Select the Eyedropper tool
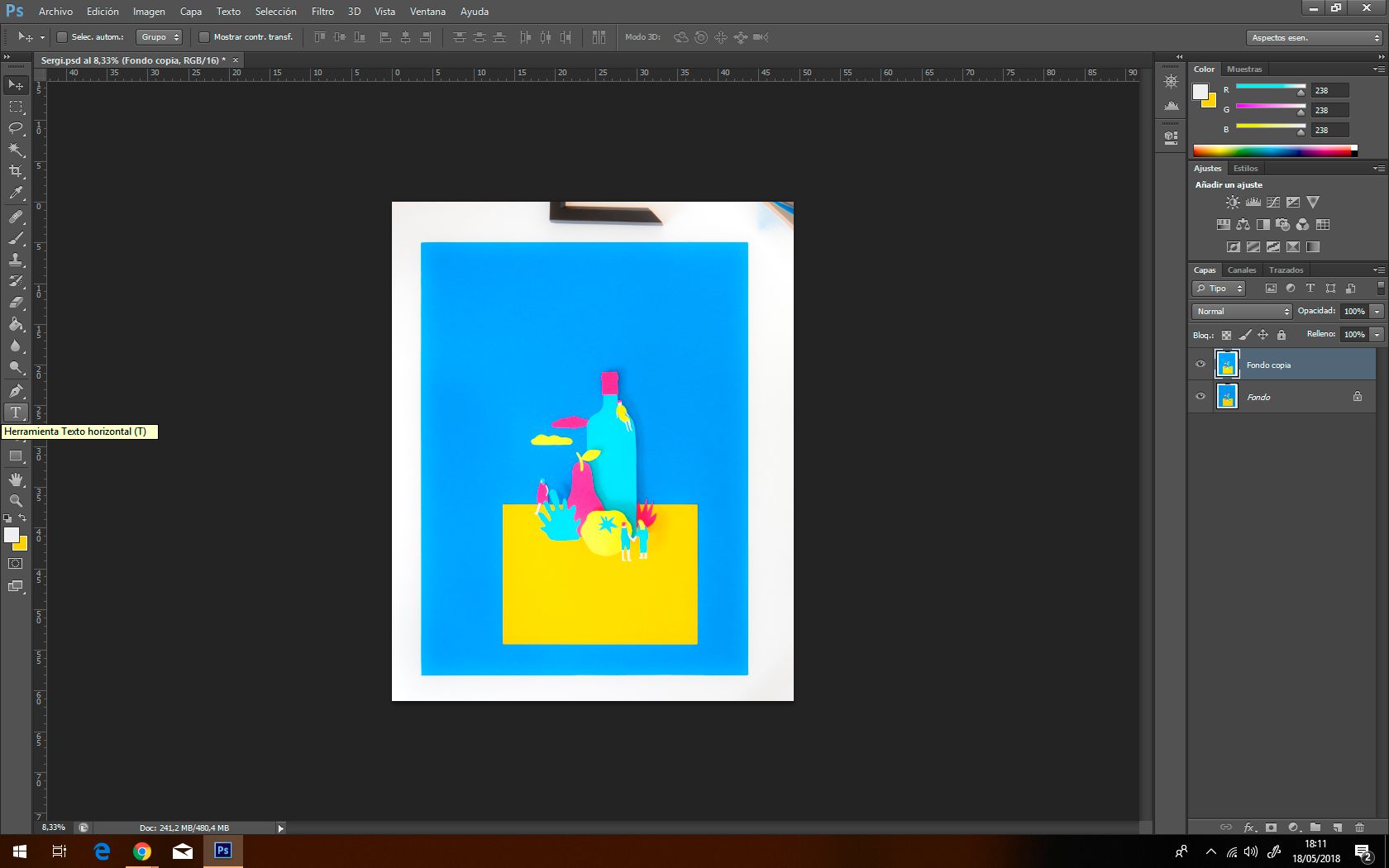Image resolution: width=1389 pixels, height=868 pixels. coord(16,193)
